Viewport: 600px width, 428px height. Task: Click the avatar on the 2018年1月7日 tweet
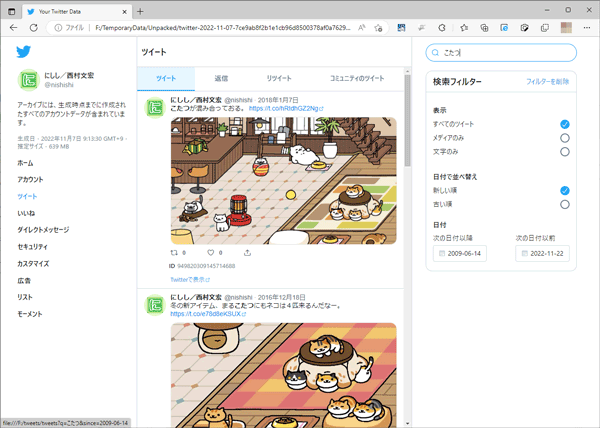(155, 107)
